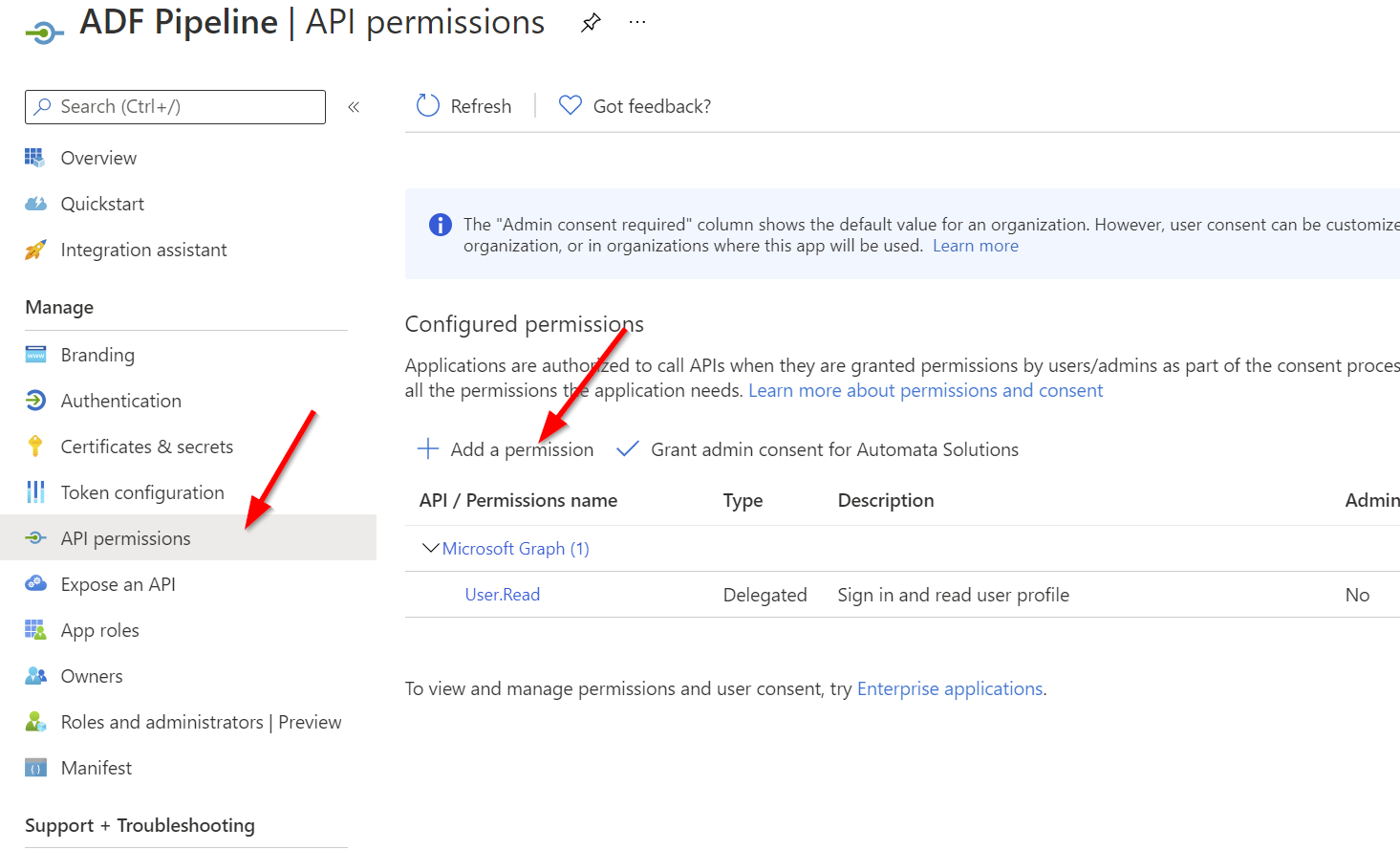Click the Delegated type cell
The height and width of the screenshot is (850, 1400).
(x=765, y=595)
